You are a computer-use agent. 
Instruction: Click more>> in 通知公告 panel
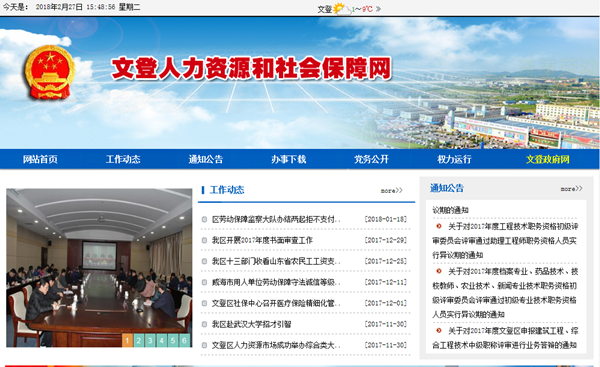point(571,189)
